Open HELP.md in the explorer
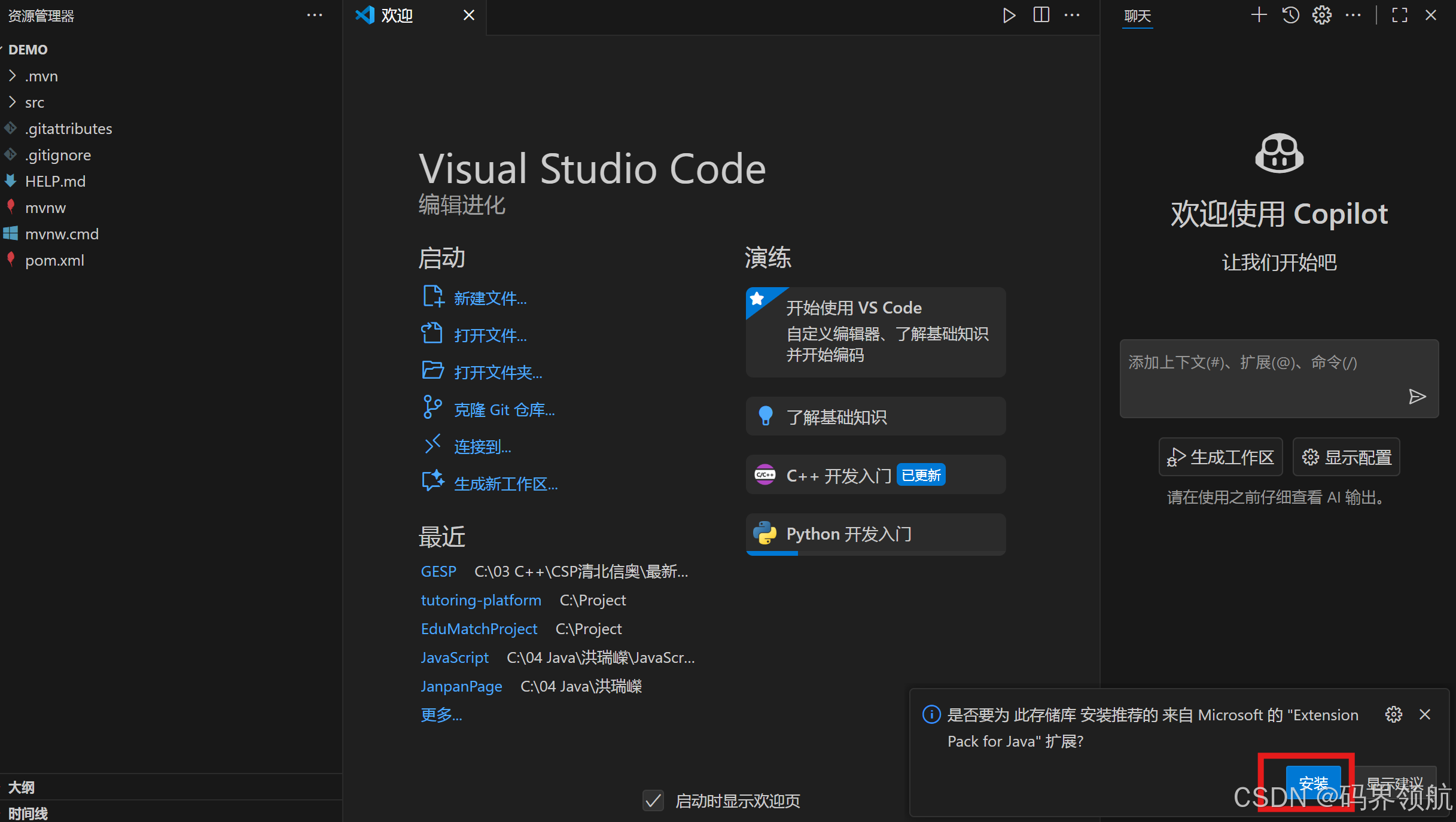The image size is (1456, 822). (x=55, y=181)
